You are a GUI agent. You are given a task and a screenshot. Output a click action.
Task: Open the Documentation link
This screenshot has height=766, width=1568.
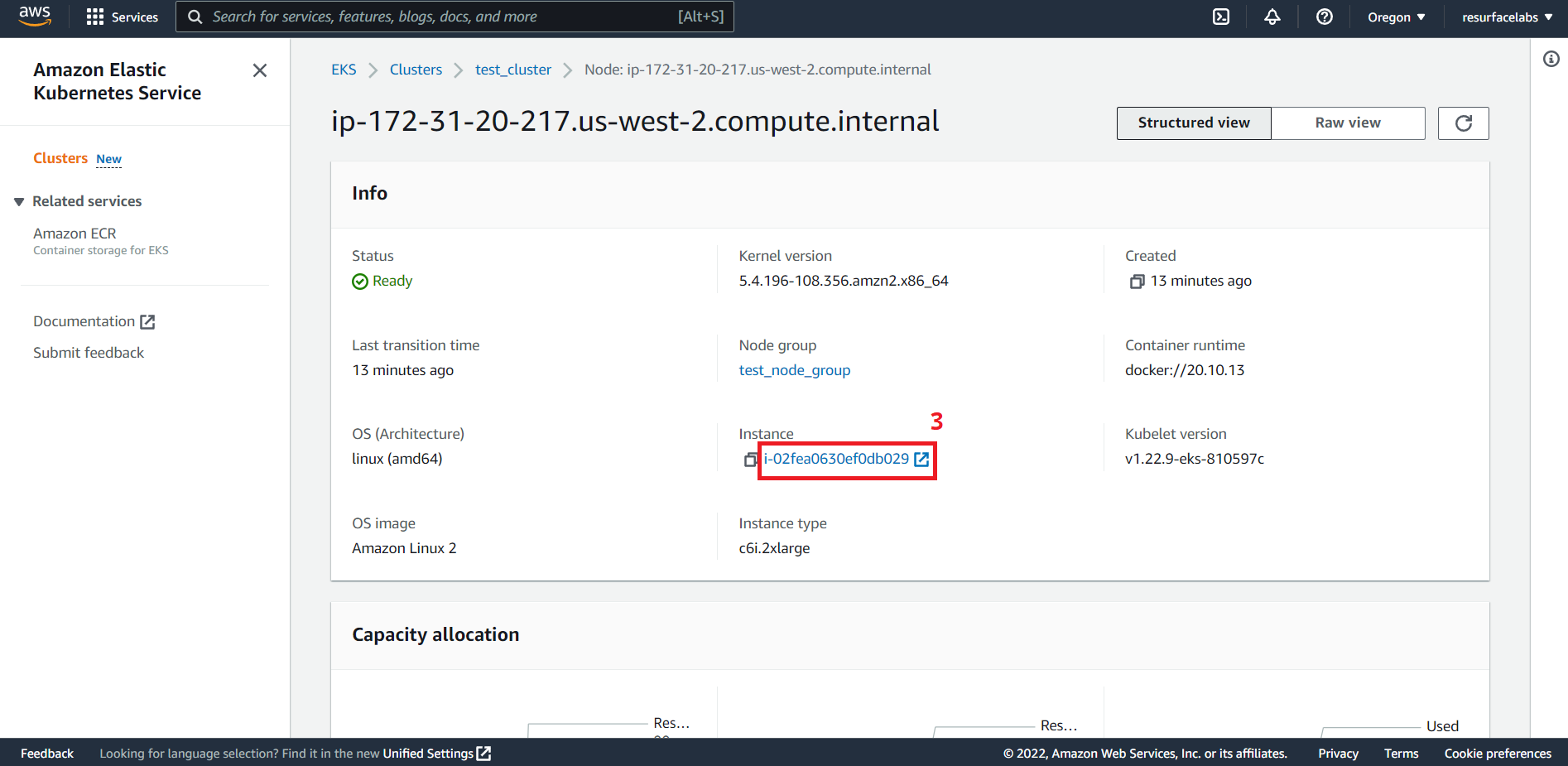click(x=94, y=321)
